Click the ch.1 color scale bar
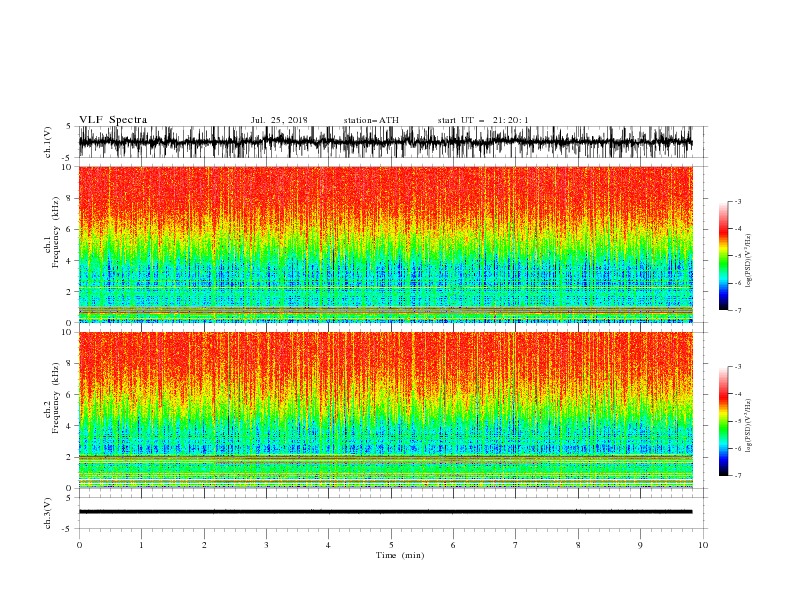The image size is (792, 612). coord(723,255)
